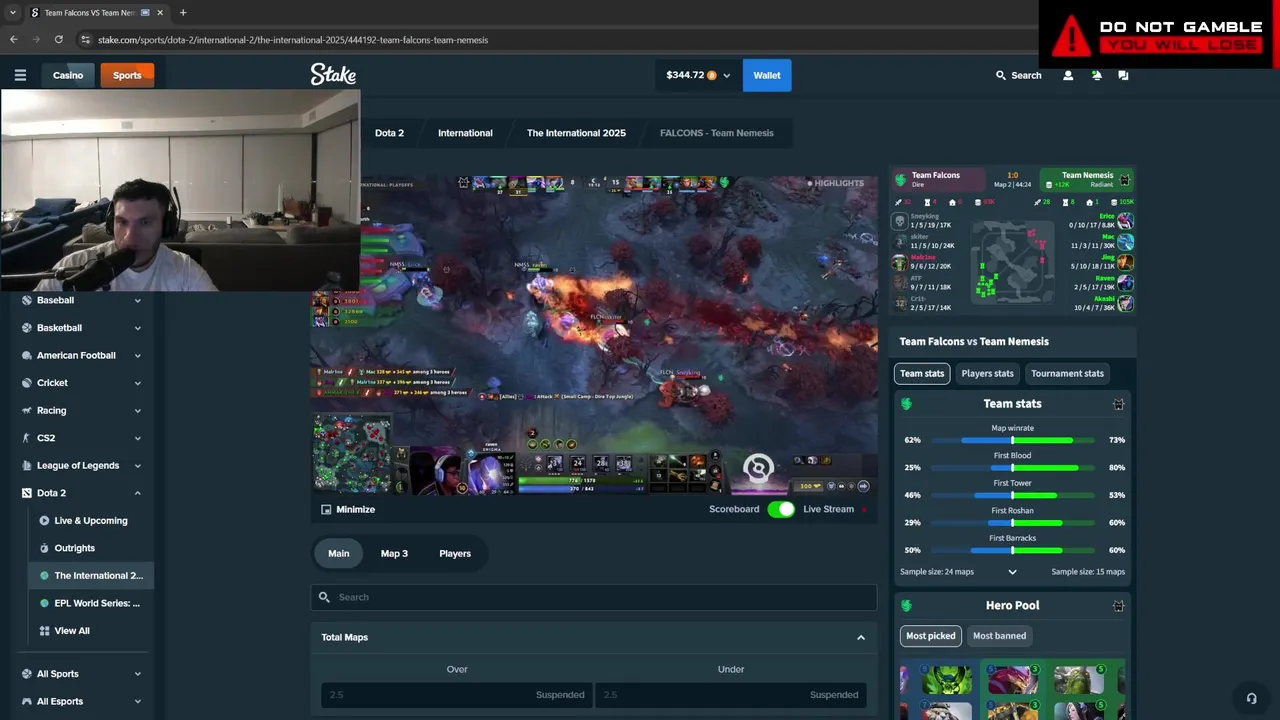Select Most picked hero filter
Screen dimensions: 1280x720
tap(930, 636)
